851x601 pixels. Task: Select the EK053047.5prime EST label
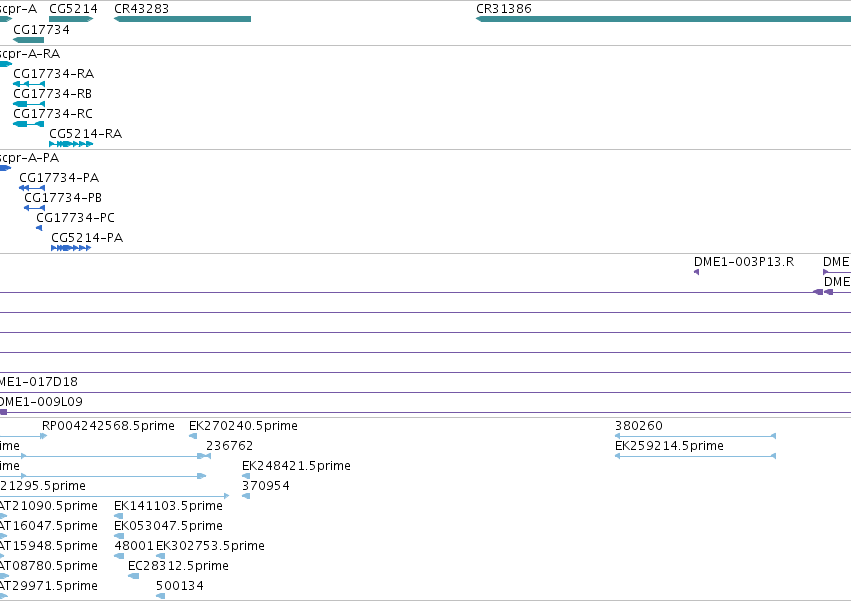click(x=168, y=526)
